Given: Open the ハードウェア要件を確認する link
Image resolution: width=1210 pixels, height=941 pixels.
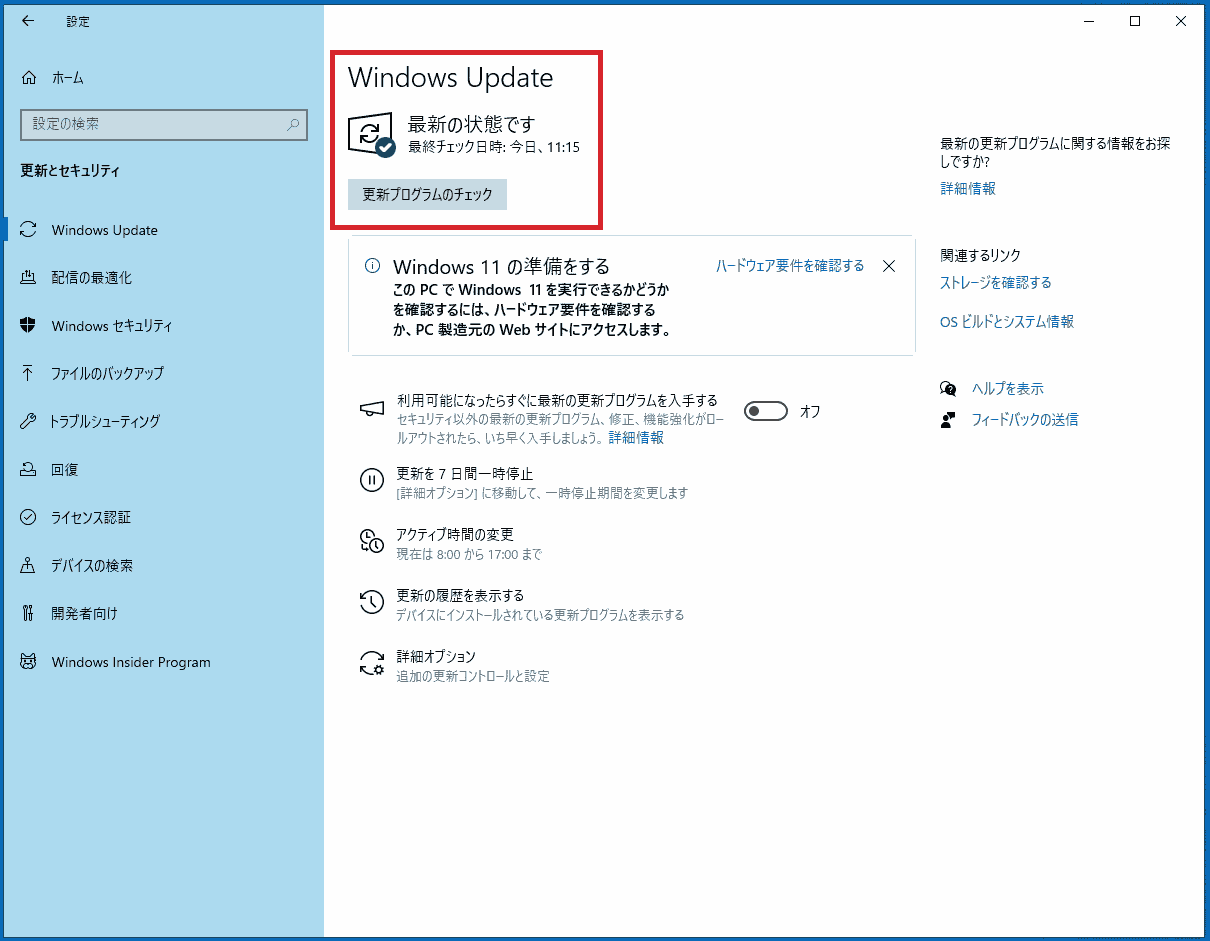Looking at the screenshot, I should [x=790, y=266].
